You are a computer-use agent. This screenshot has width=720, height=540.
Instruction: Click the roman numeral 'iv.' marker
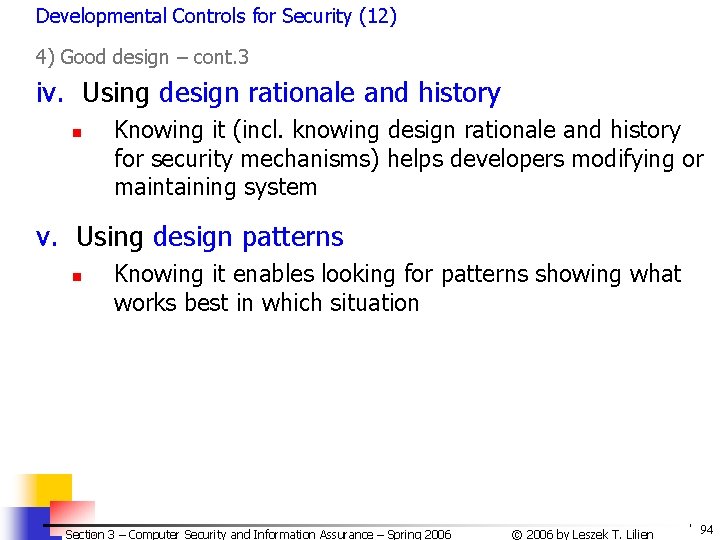50,92
